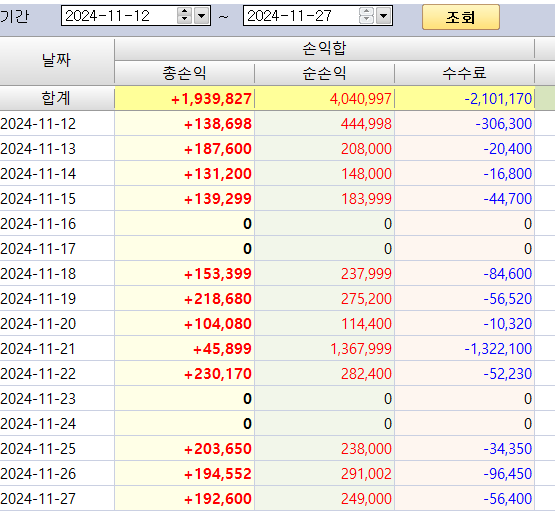Select the +218,680 총손익 cell
Screen dimensions: 555x517
pos(184,299)
